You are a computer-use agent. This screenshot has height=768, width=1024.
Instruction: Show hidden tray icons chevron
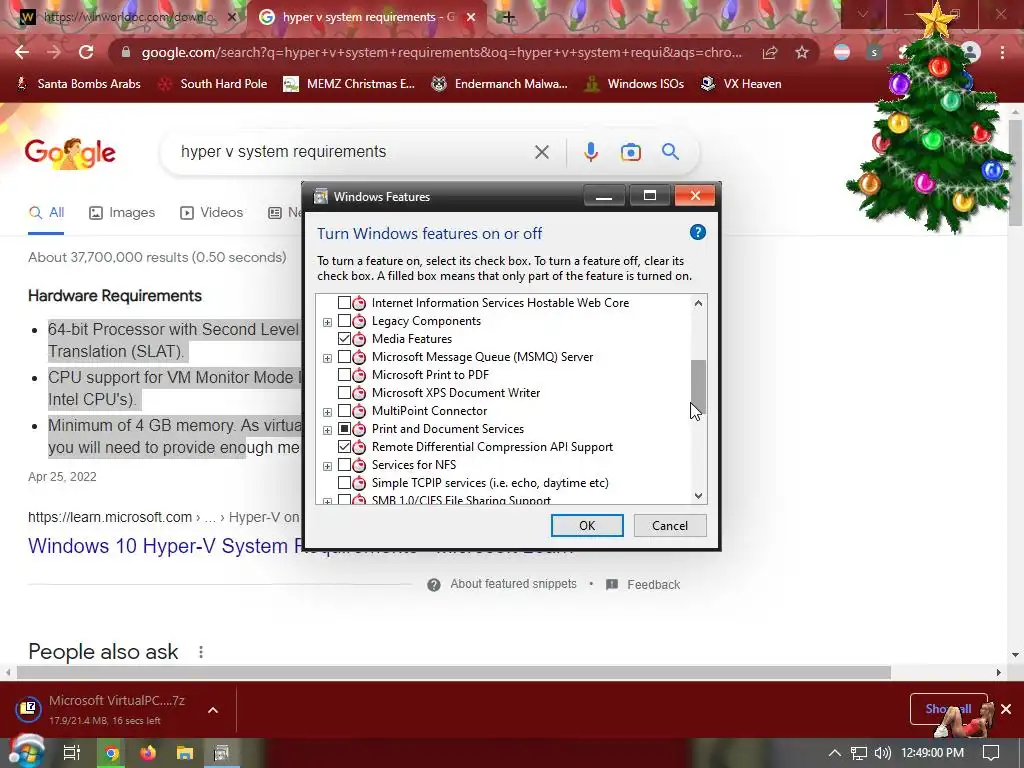pos(835,753)
